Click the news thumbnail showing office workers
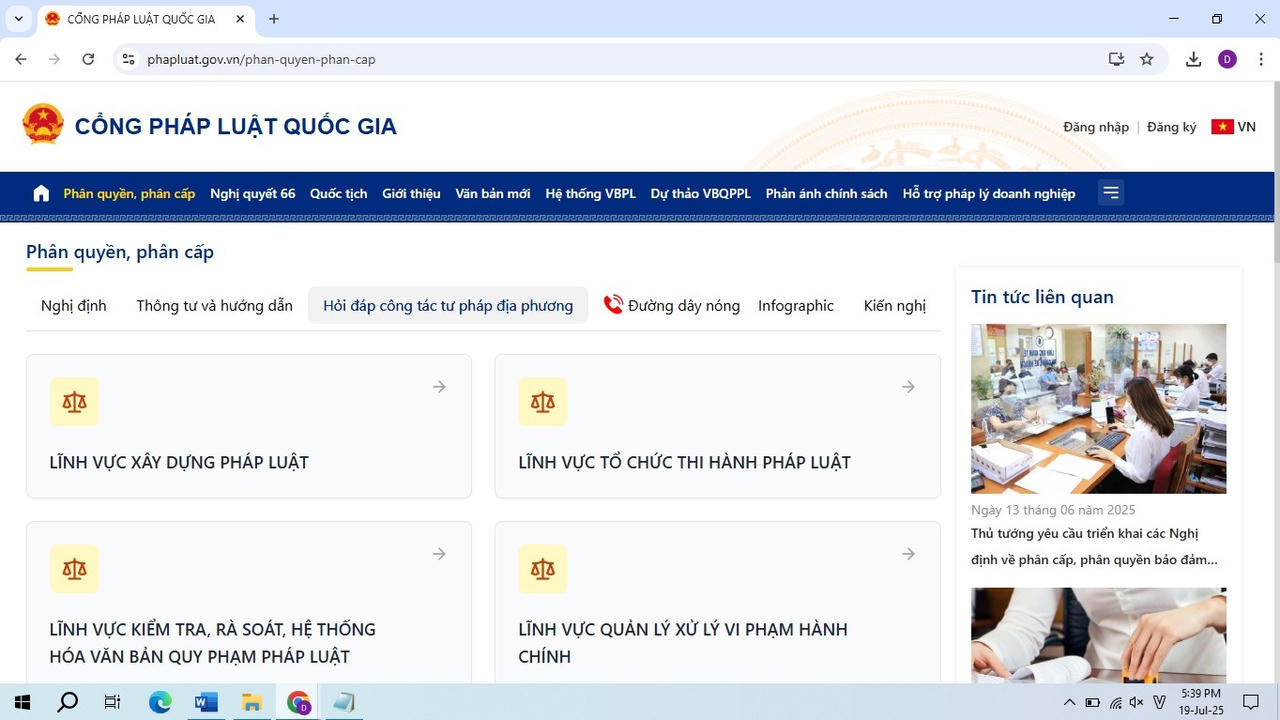 (x=1097, y=408)
